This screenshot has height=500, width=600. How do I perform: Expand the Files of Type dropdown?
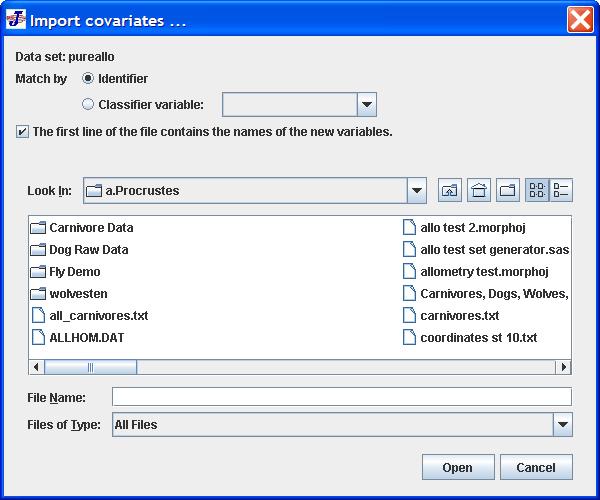point(562,424)
